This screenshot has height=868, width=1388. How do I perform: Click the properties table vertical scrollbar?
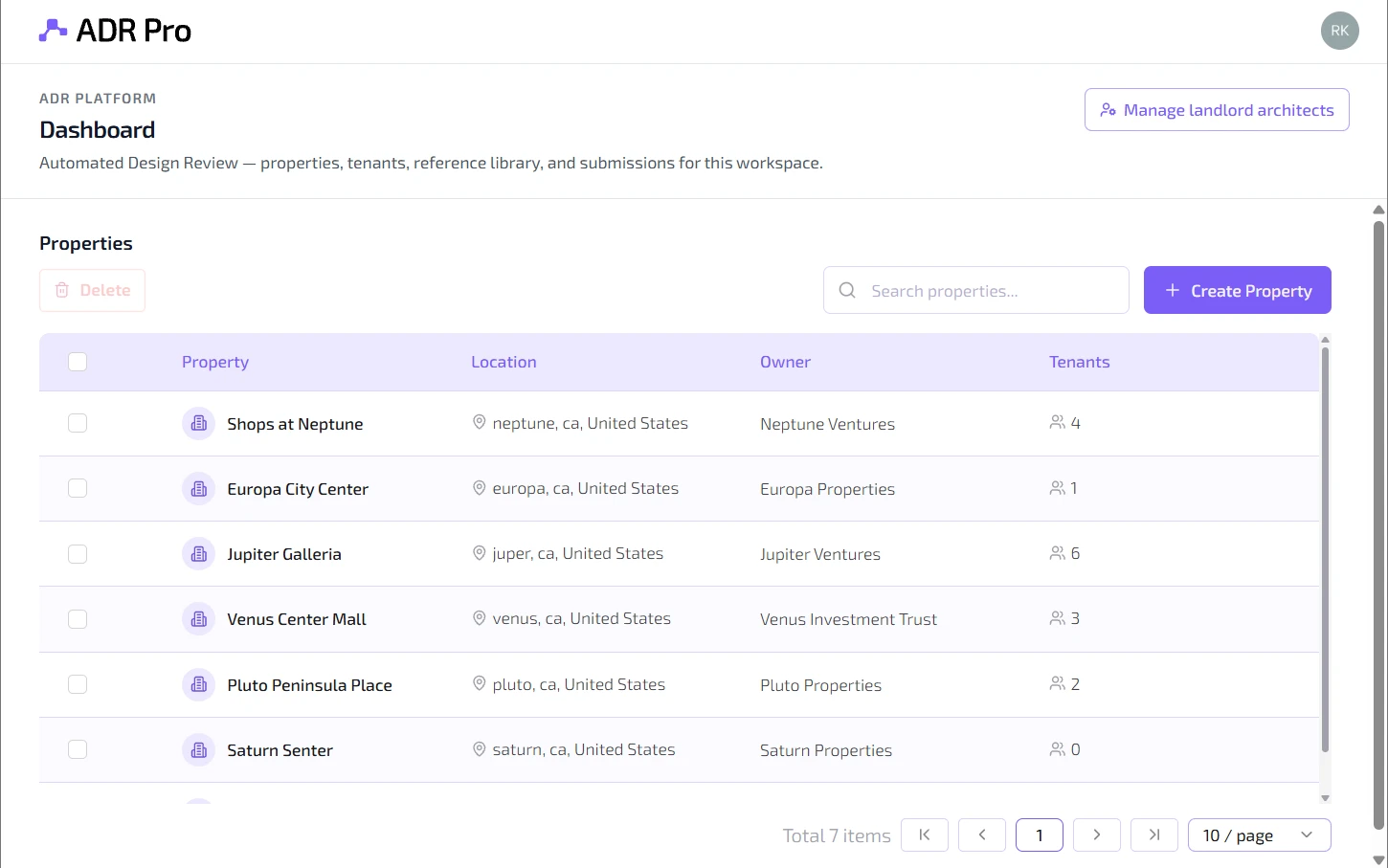[1325, 550]
